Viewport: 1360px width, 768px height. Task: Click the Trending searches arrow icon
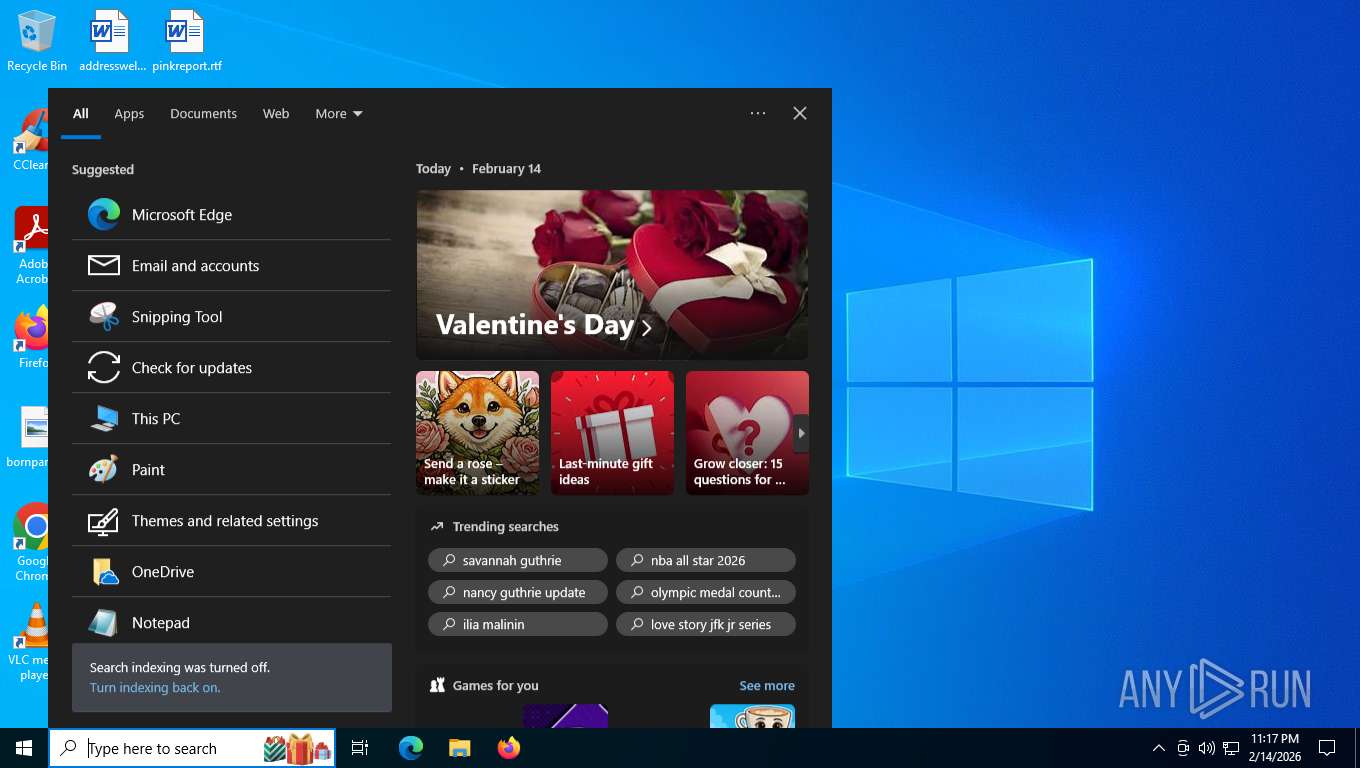point(437,527)
